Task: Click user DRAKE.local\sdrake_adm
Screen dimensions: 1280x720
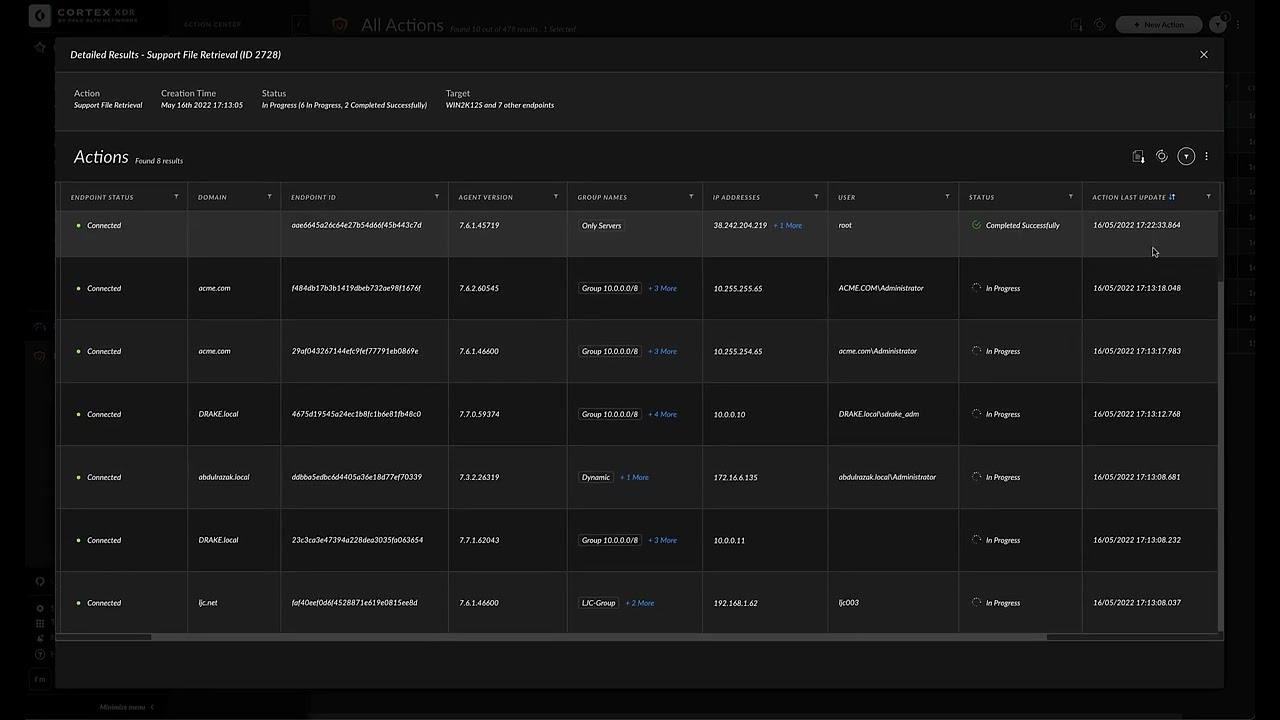Action: point(879,414)
